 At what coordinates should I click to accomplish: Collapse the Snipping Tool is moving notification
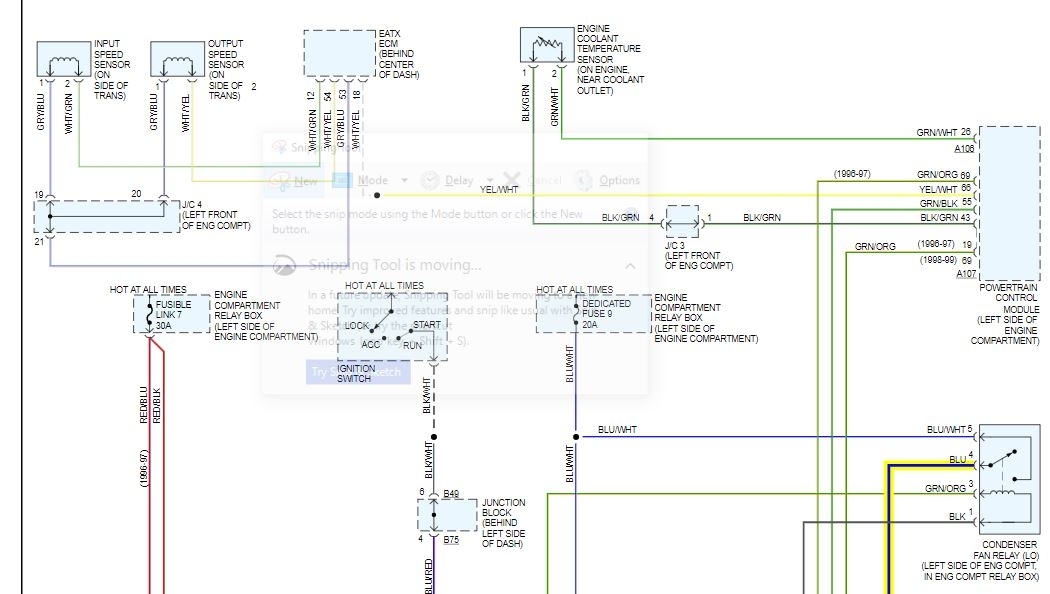pyautogui.click(x=629, y=265)
